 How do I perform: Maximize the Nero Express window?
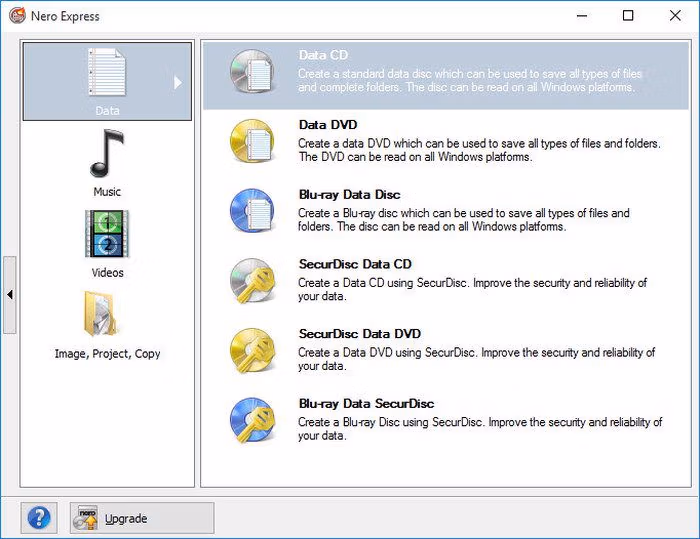(x=628, y=16)
